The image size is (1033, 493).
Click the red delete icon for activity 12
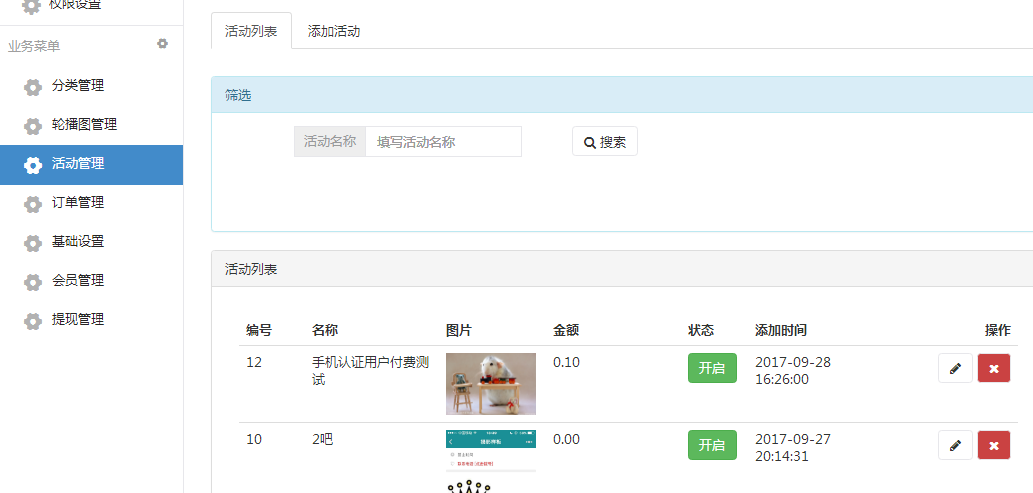tap(993, 368)
